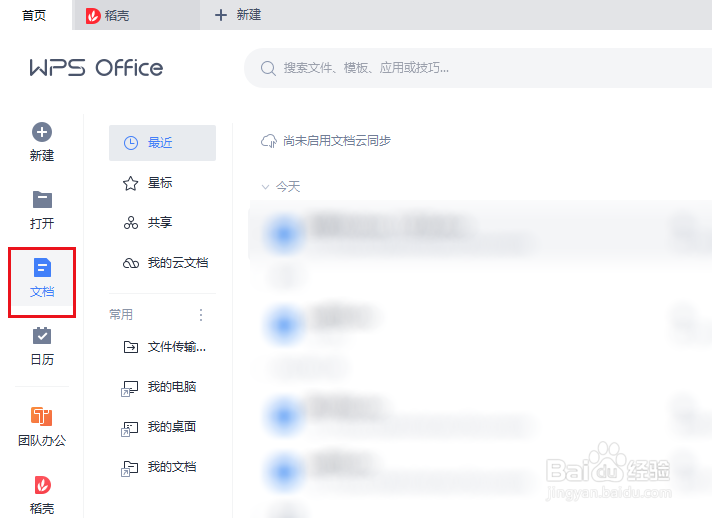Viewport: 712px width, 518px height.
Task: Click the 常用 section label
Action: click(121, 314)
